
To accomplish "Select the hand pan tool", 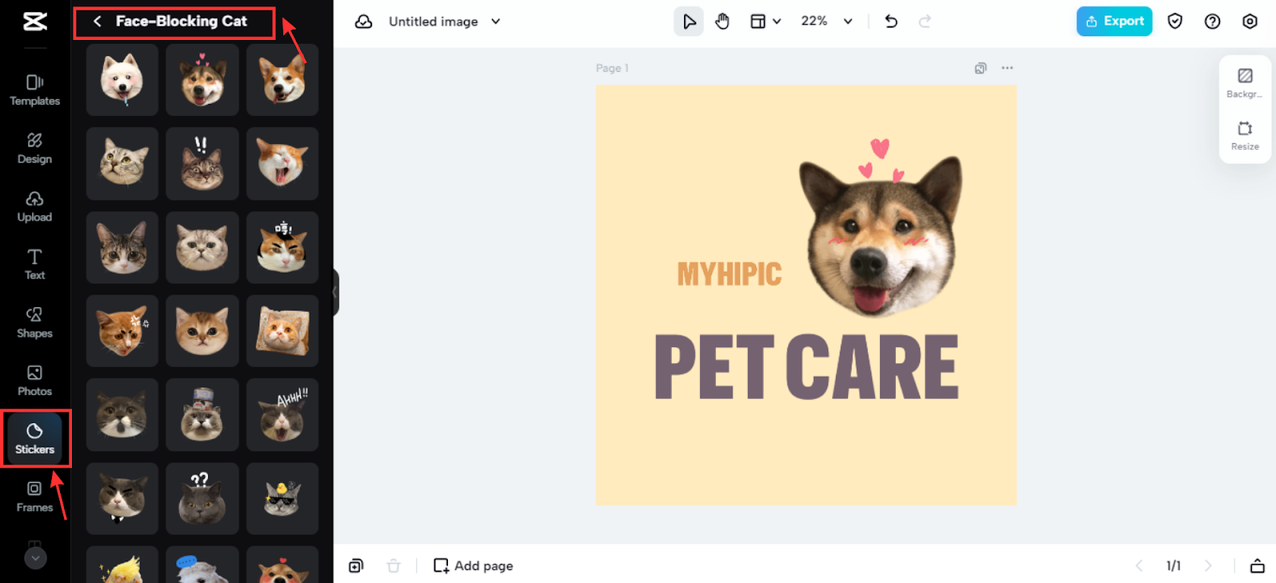I will 722,21.
